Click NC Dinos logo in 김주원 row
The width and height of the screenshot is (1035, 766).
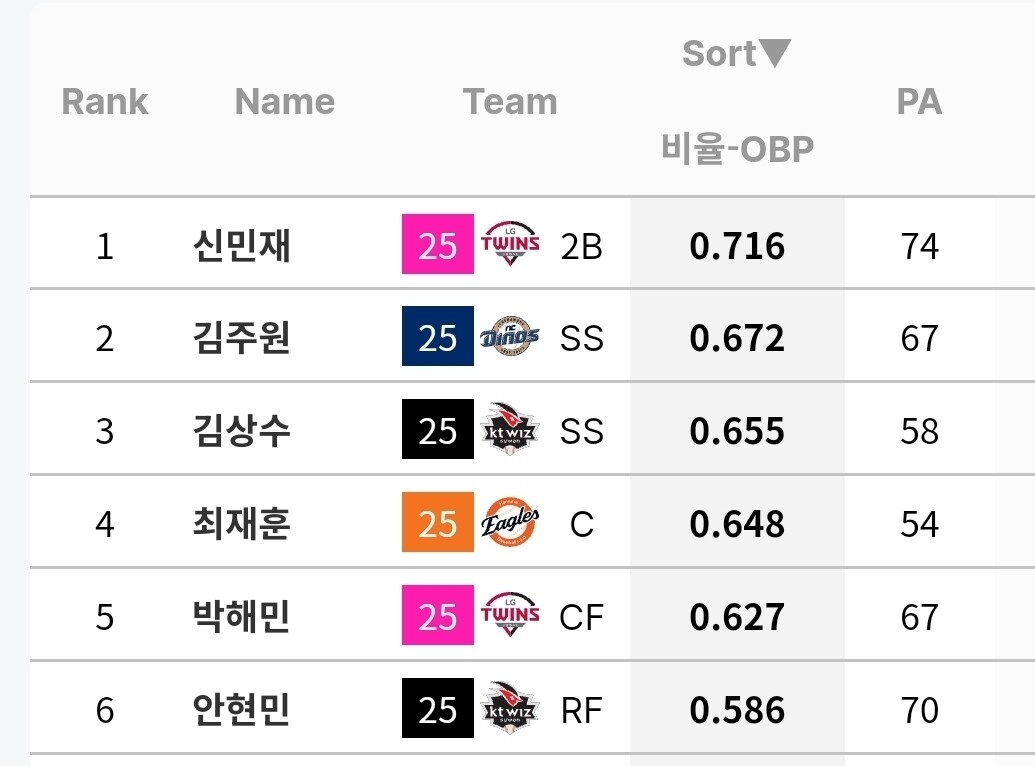pyautogui.click(x=510, y=337)
